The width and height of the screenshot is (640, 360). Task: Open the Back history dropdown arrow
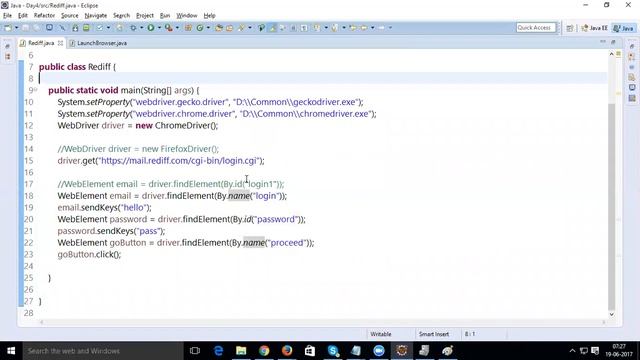point(372,28)
